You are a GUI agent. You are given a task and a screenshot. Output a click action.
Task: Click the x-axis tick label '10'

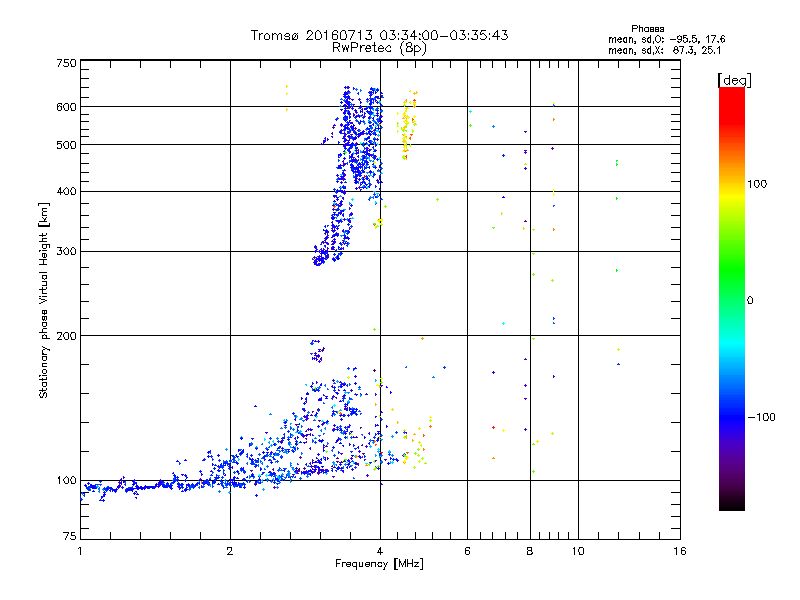point(578,551)
